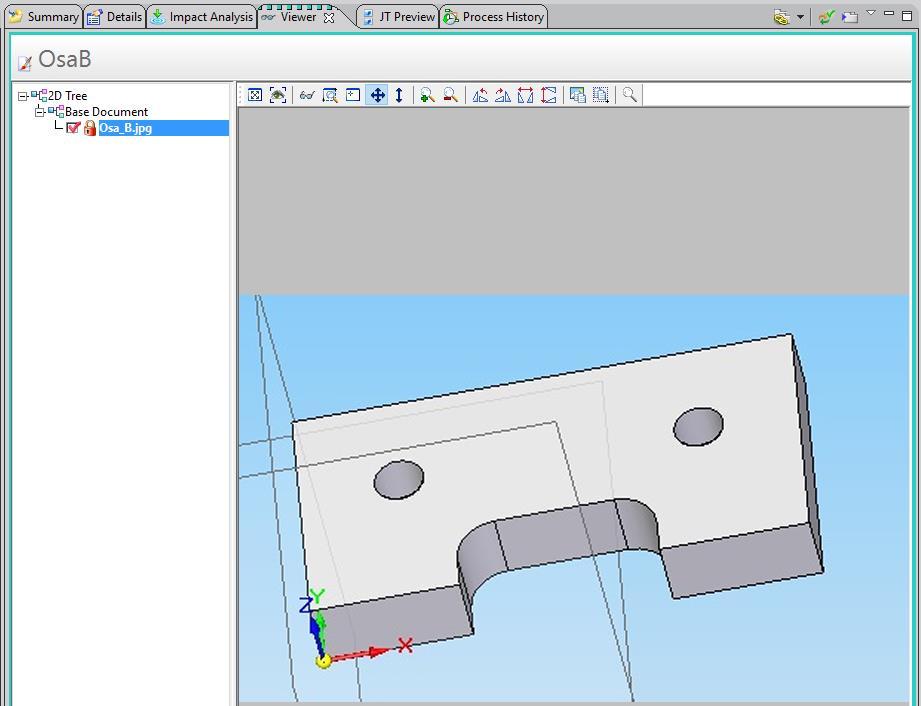921x706 pixels.
Task: Click the overlapping pictures toolbar icon
Action: click(578, 95)
